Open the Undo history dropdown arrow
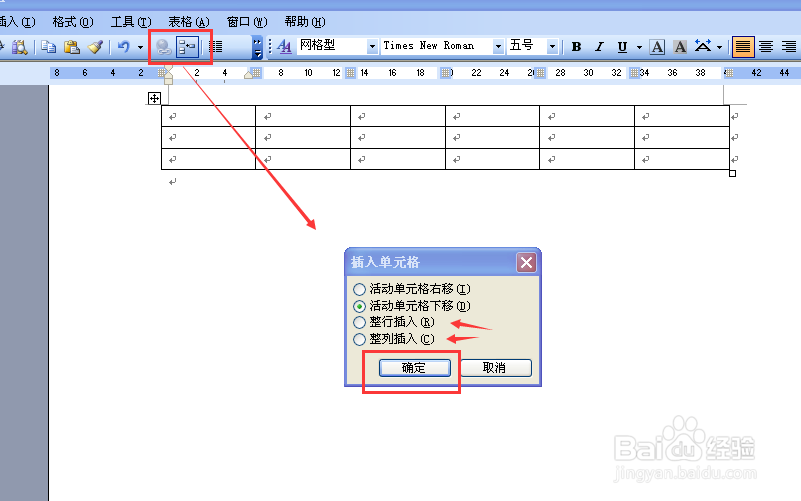The image size is (801, 501). pos(140,47)
